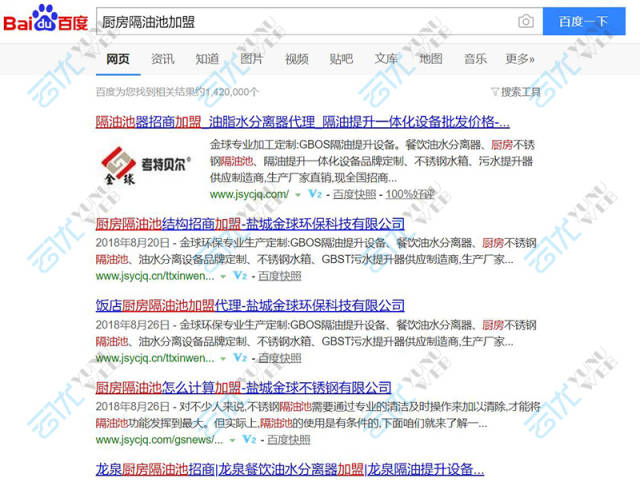Click the green URL www.jsycjq.com/
The height and width of the screenshot is (482, 640).
click(x=249, y=194)
